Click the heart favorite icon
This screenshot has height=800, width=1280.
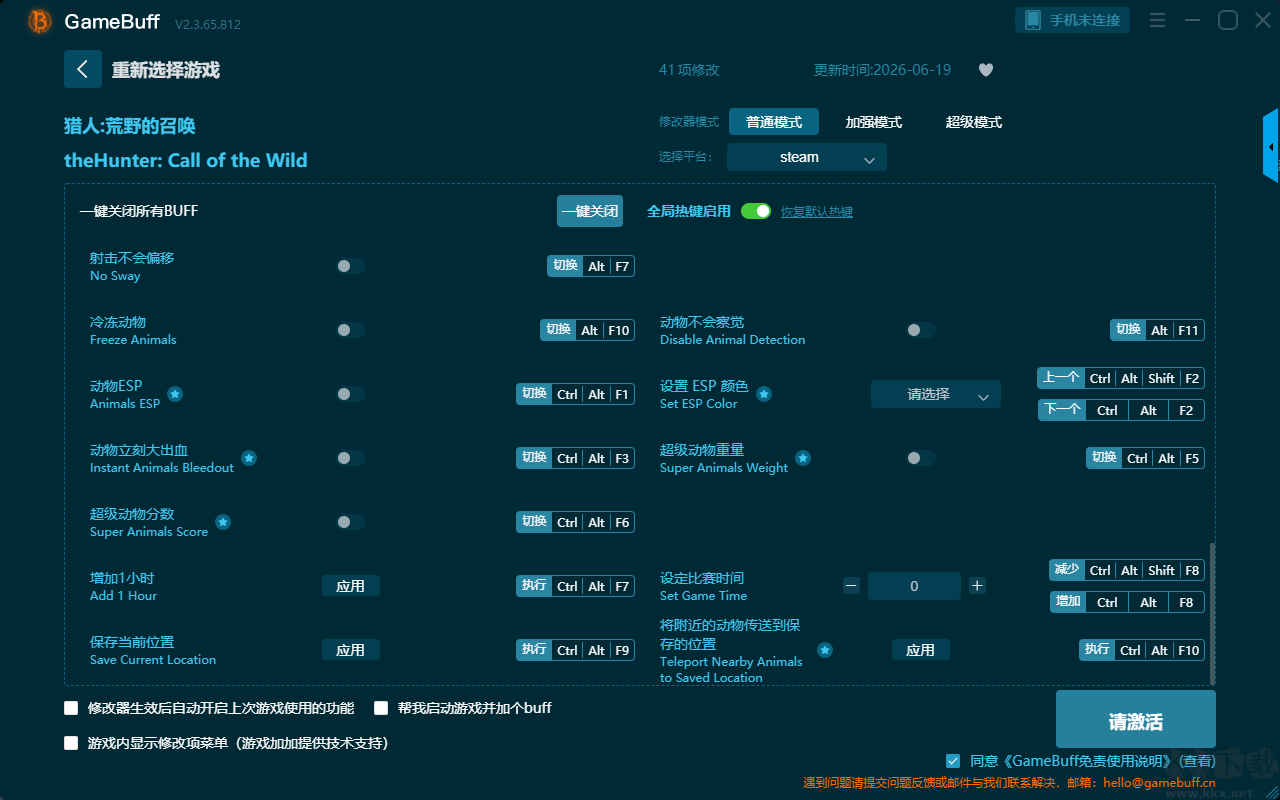click(986, 70)
